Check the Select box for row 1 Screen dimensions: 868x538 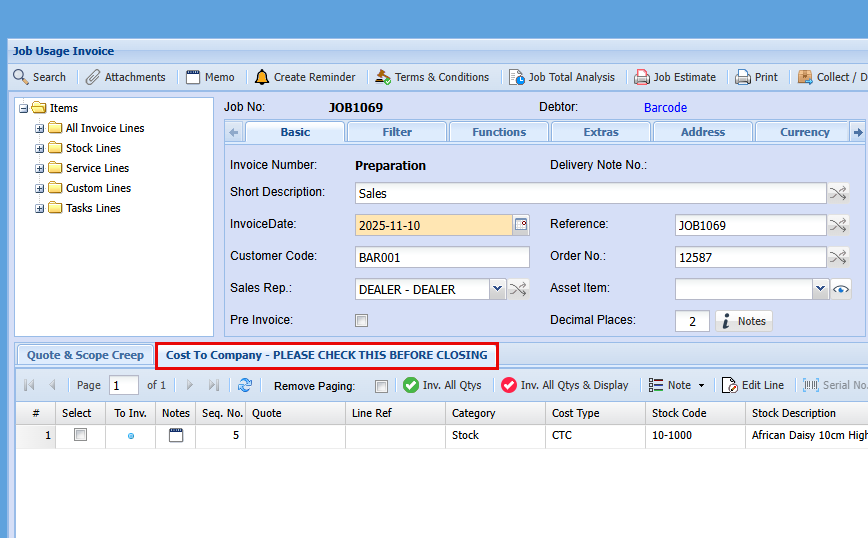point(81,435)
